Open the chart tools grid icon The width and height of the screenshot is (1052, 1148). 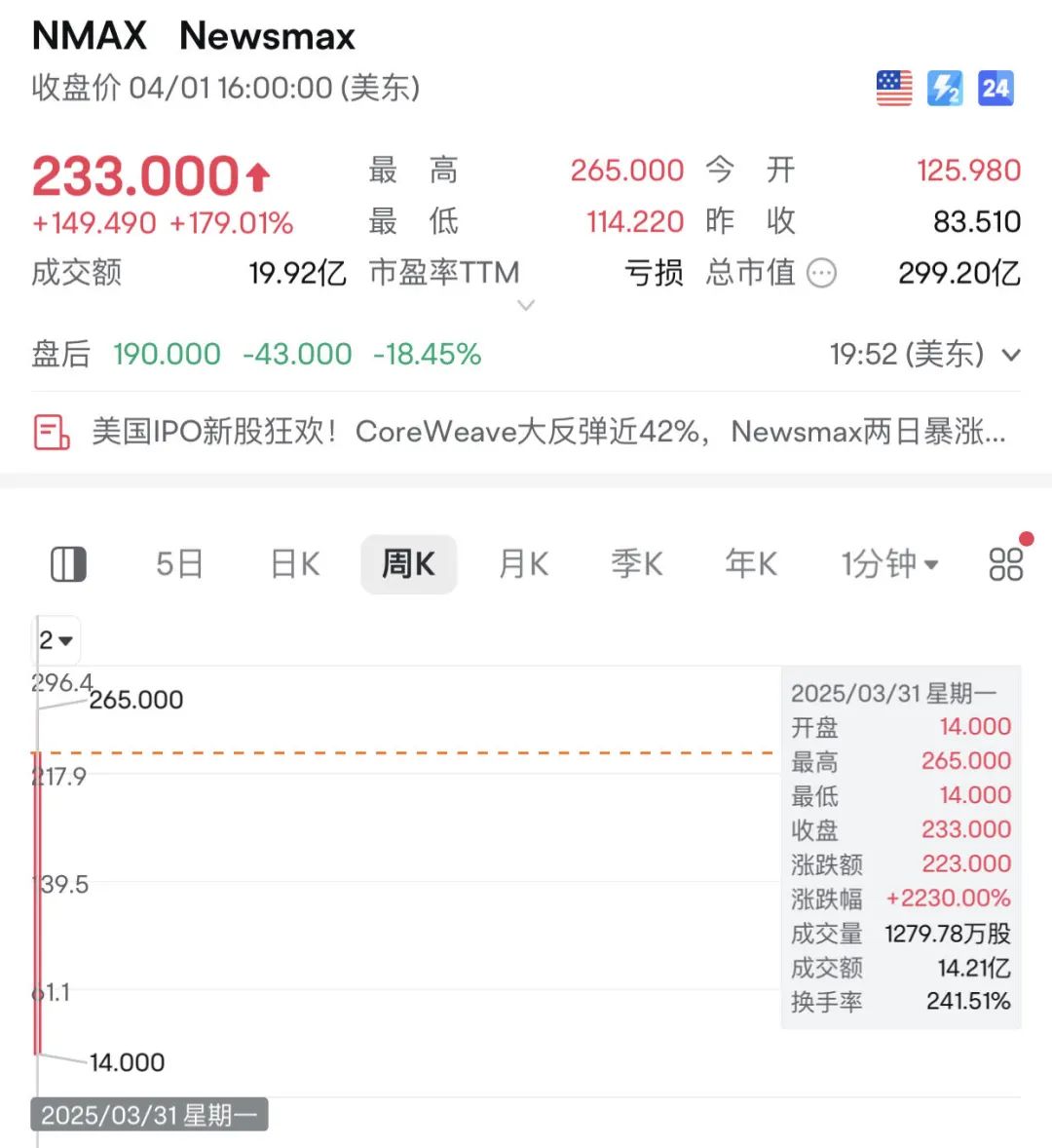pos(1006,564)
